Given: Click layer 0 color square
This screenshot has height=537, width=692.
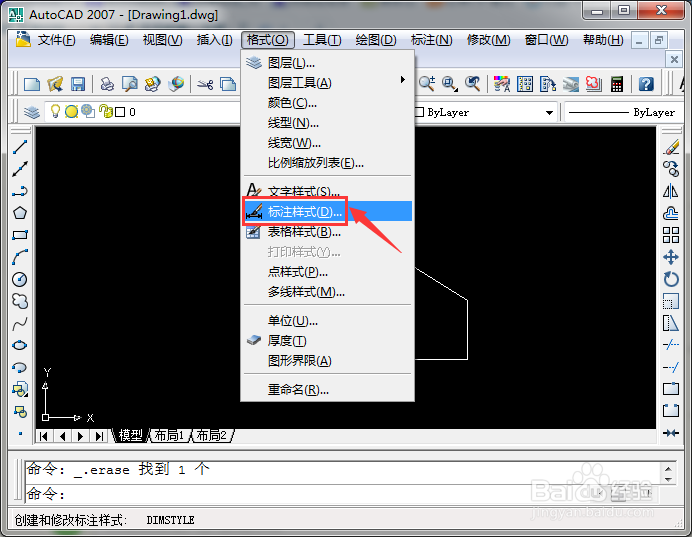Looking at the screenshot, I should coord(120,112).
